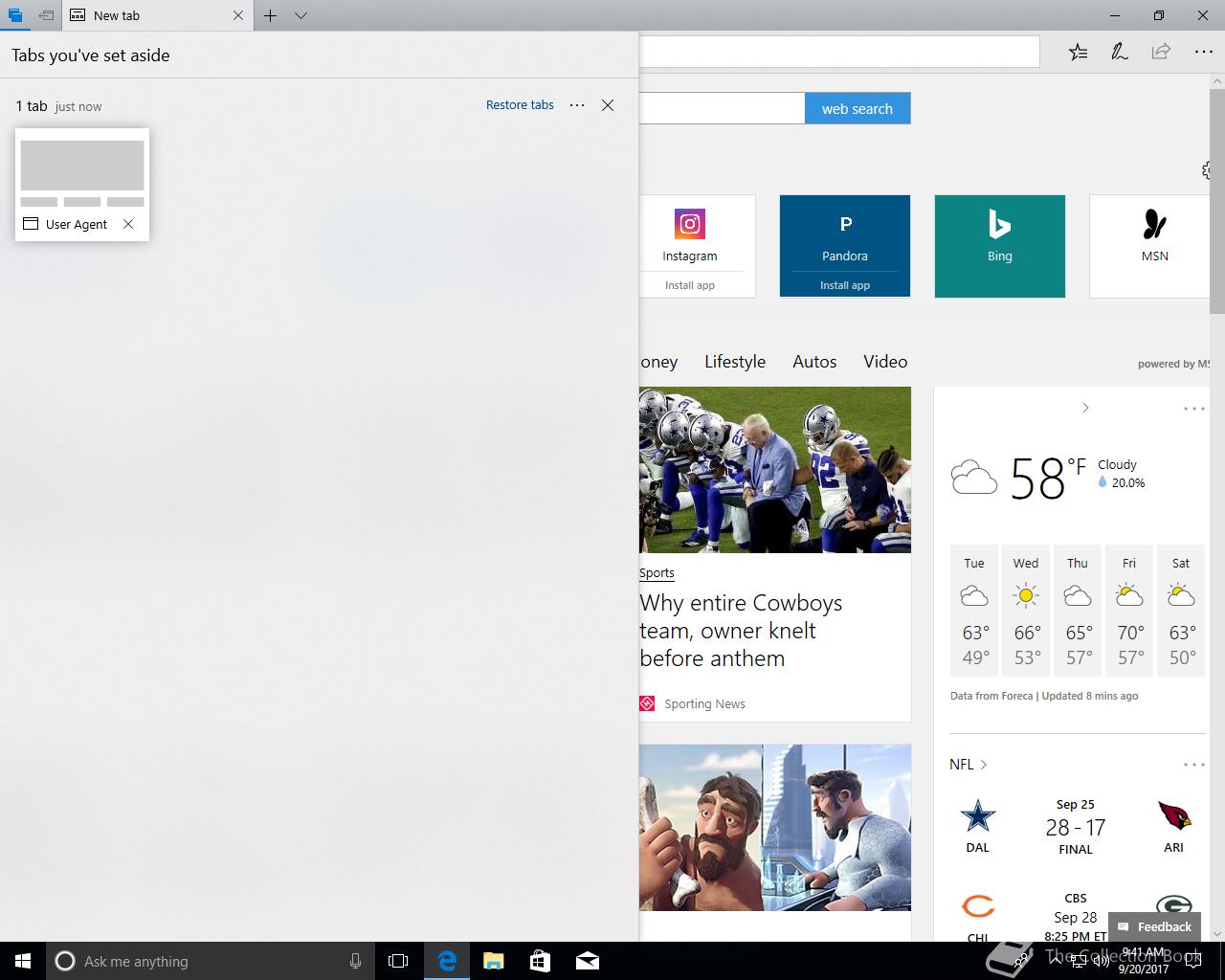The image size is (1225, 980).
Task: Open the tabs you've set aside icon
Action: pyautogui.click(x=13, y=15)
